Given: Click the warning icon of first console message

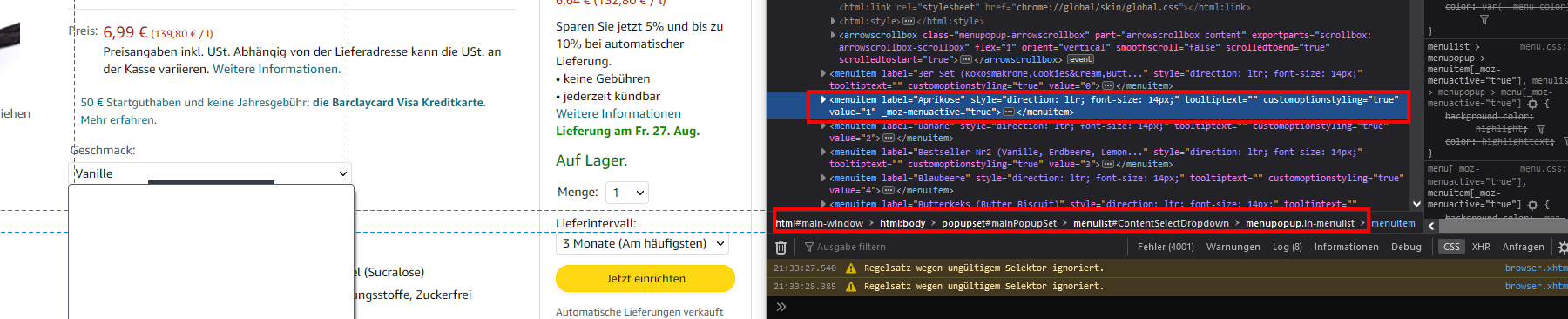Looking at the screenshot, I should [x=851, y=268].
